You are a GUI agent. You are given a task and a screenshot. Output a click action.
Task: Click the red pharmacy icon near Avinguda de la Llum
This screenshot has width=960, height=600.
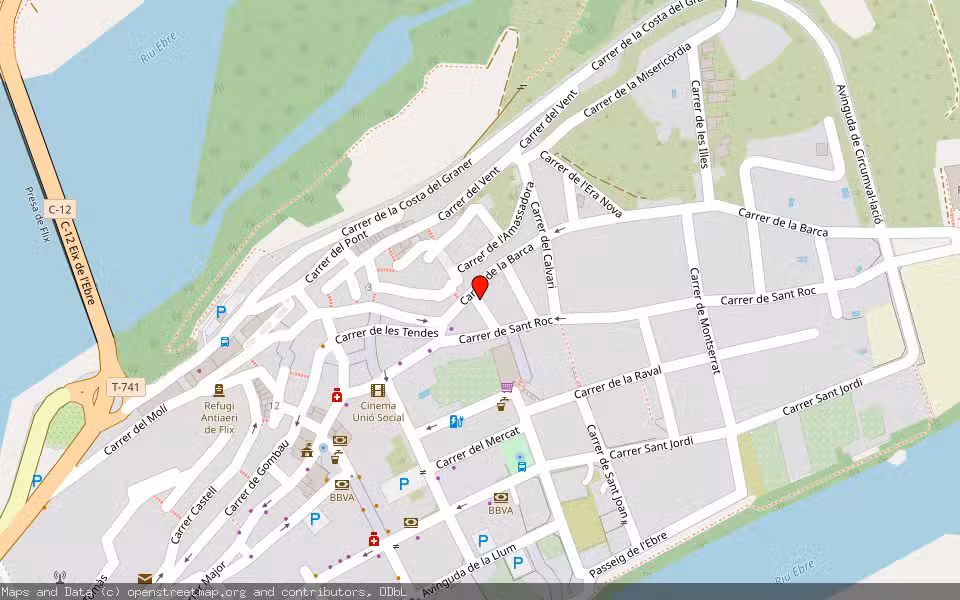point(373,540)
